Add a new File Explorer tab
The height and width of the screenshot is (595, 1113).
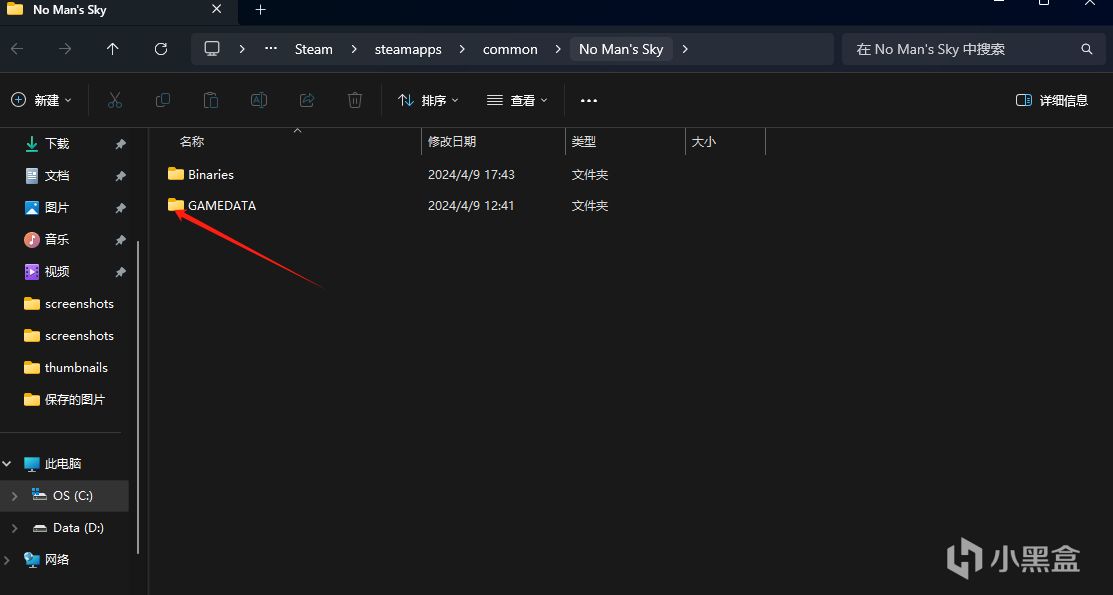(x=261, y=10)
